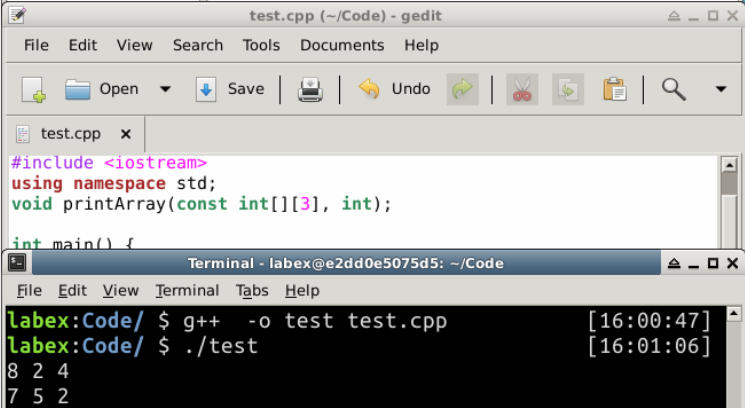Click the Paste clipboard icon

pyautogui.click(x=614, y=90)
